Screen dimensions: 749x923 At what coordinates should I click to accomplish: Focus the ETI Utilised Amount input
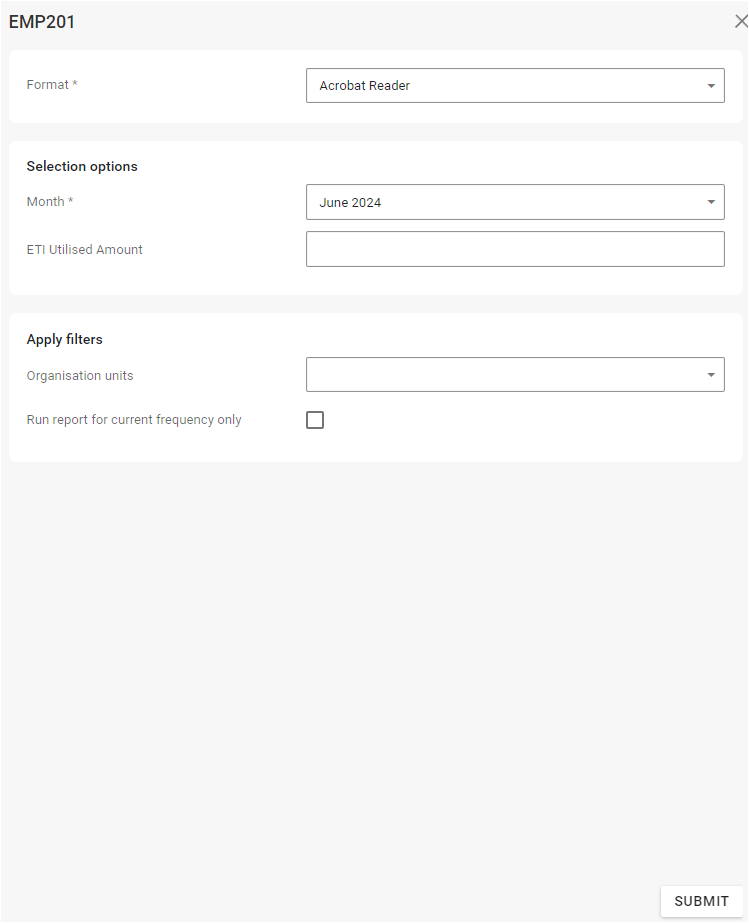[515, 249]
